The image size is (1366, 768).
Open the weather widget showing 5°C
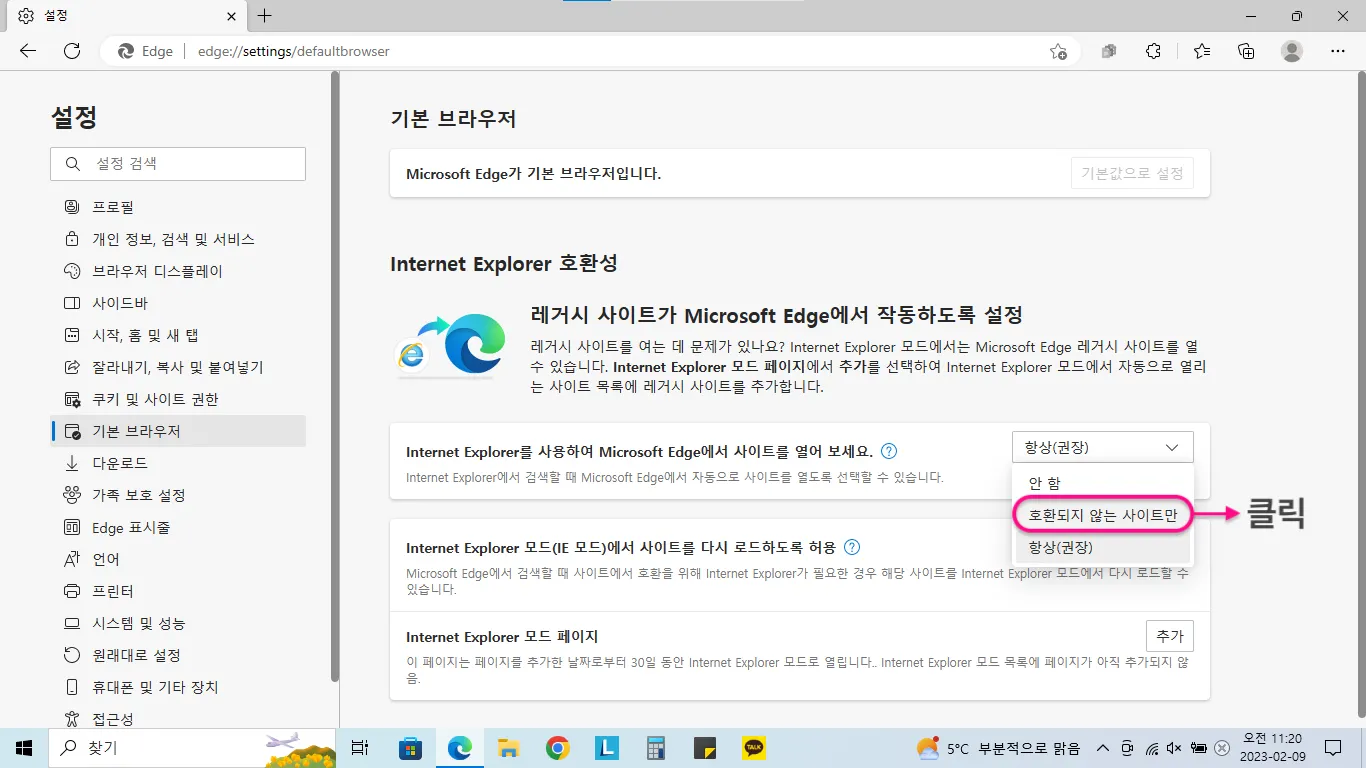click(998, 748)
